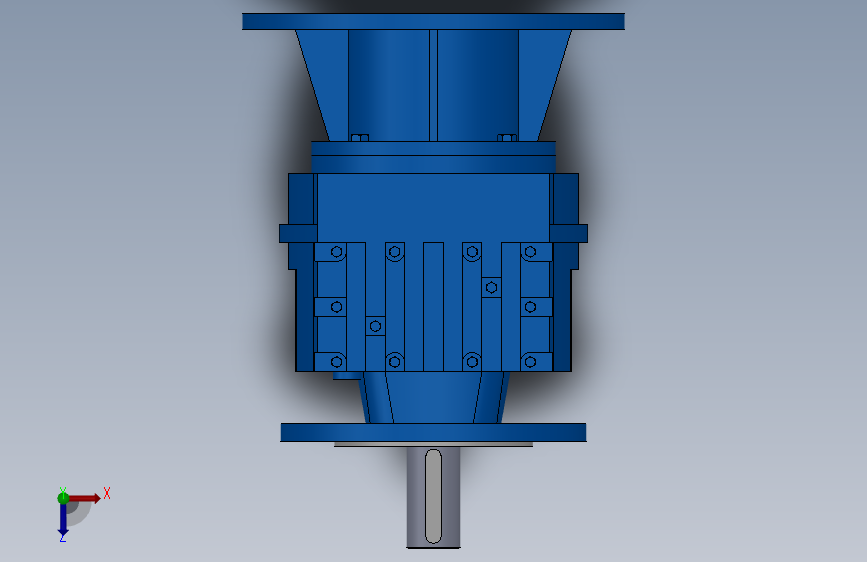Select the top mounting flange plate

click(x=434, y=22)
